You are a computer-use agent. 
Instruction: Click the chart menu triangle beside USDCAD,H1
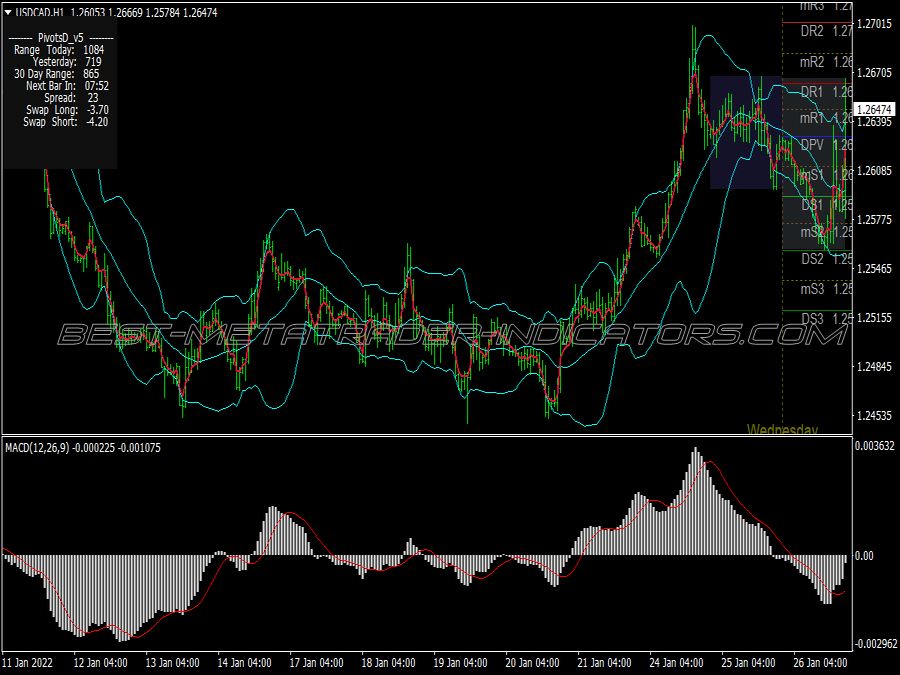tap(8, 12)
